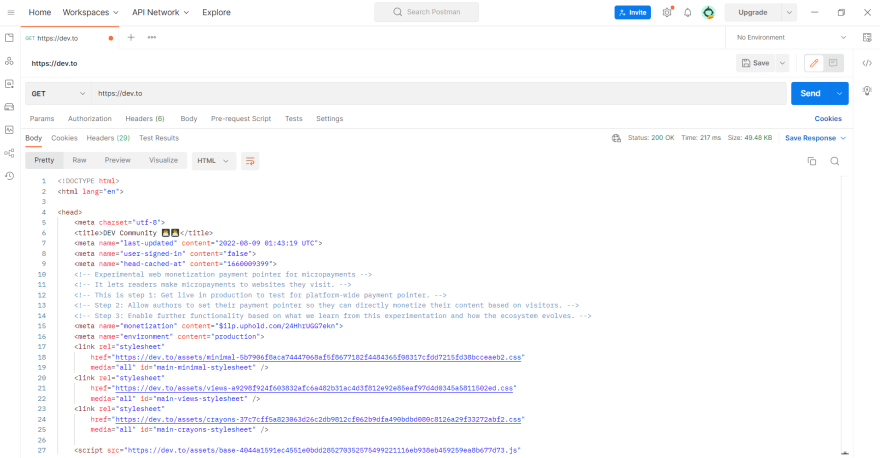Open Explore in the top navigation

[216, 12]
